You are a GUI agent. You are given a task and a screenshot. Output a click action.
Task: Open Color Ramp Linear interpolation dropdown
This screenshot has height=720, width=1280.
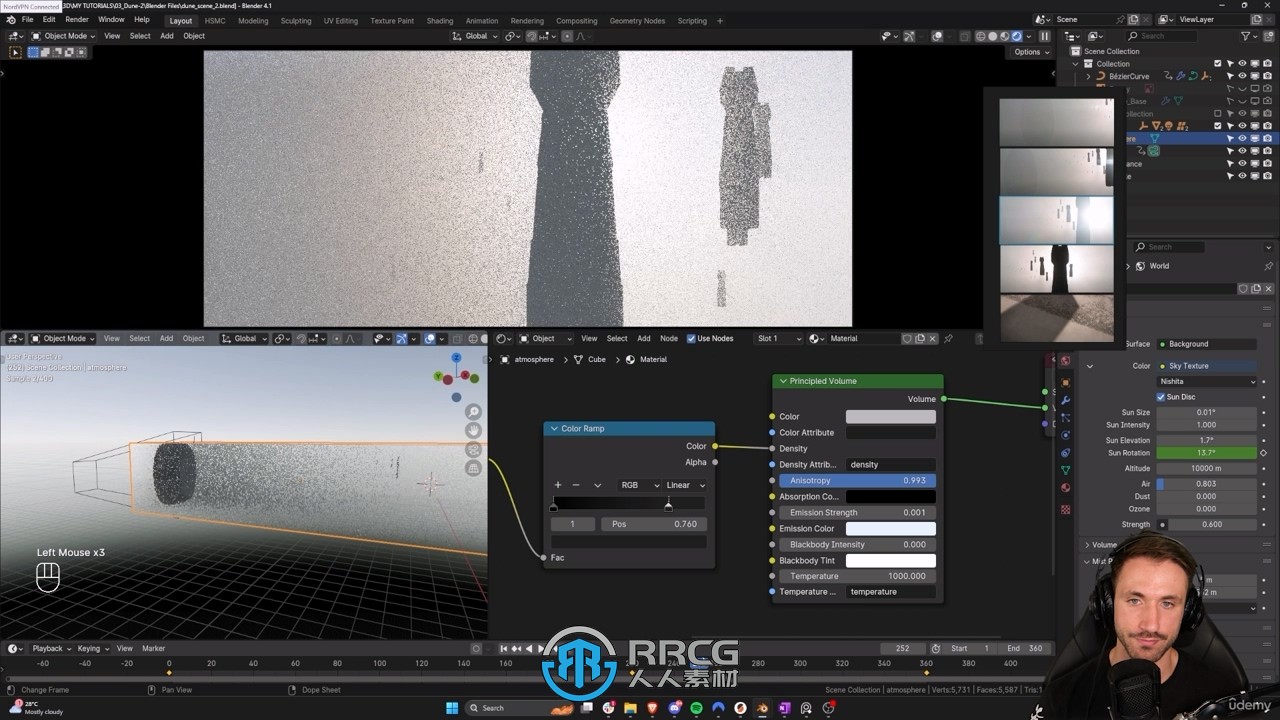[685, 485]
